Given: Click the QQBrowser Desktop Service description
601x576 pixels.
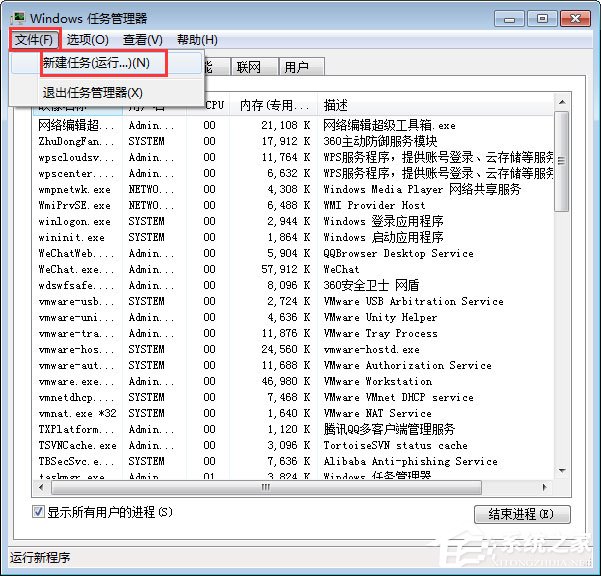Looking at the screenshot, I should 398,253.
